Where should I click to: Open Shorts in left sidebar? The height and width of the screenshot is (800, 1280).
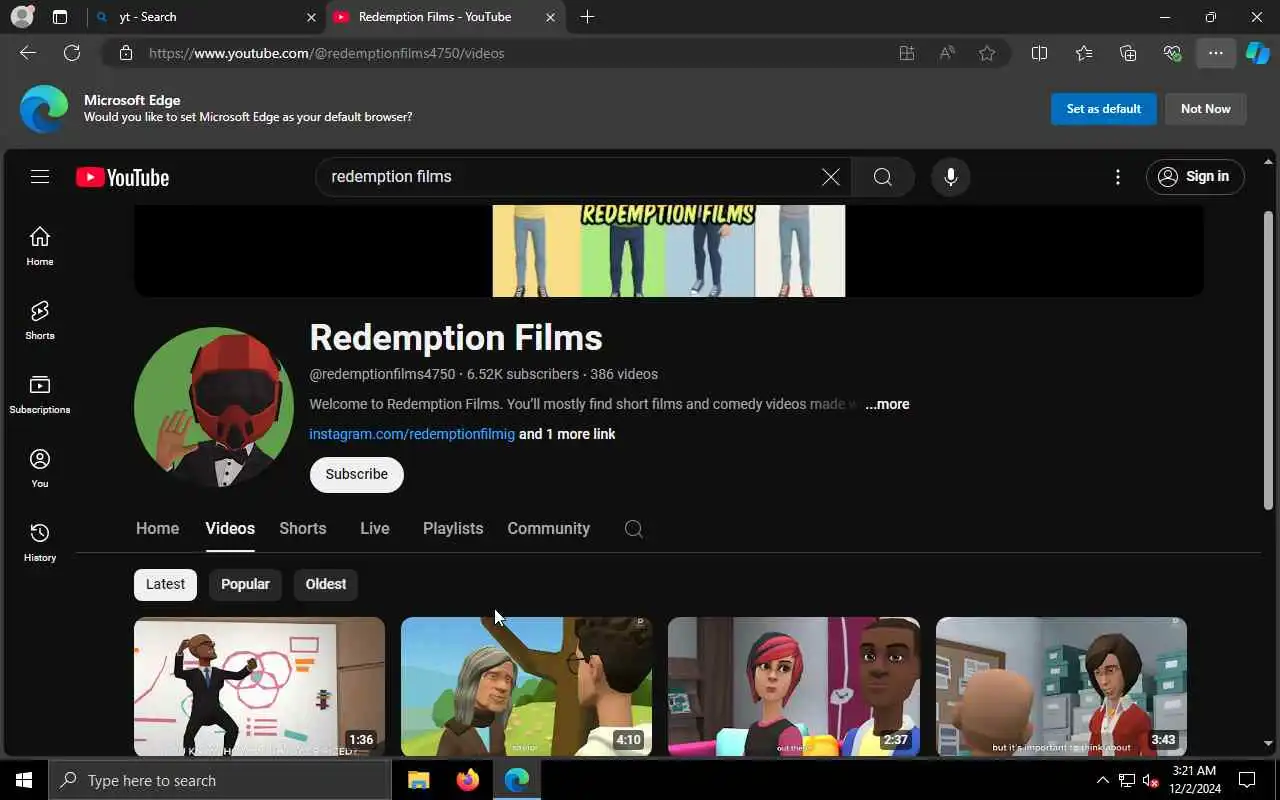click(x=40, y=320)
